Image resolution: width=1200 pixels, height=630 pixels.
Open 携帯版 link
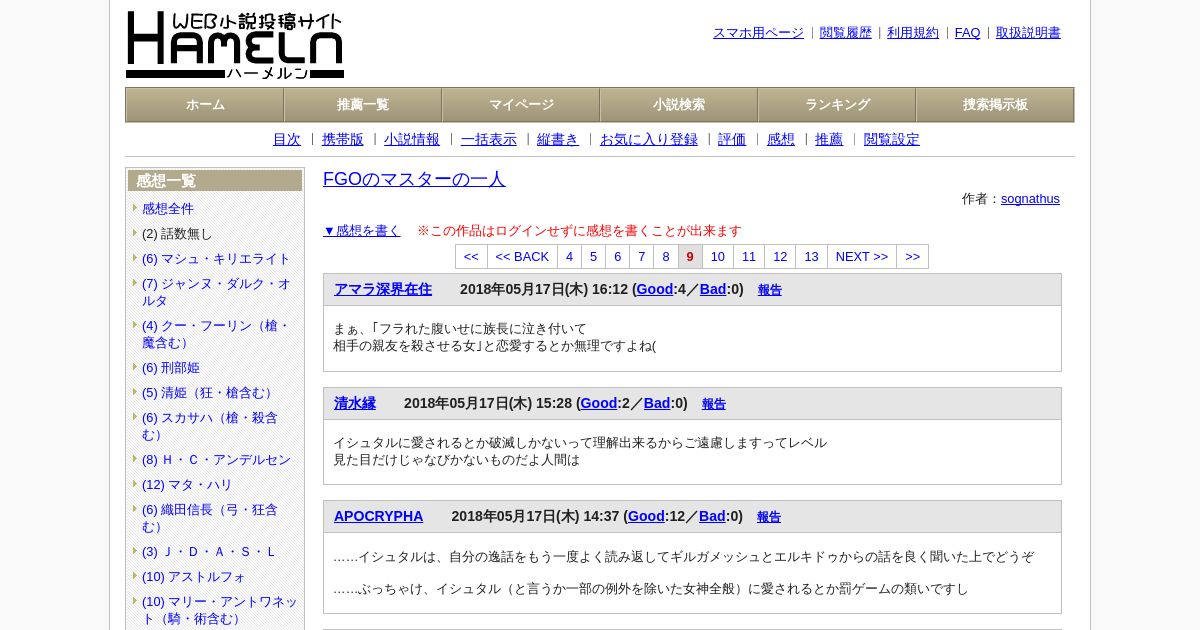coord(343,140)
